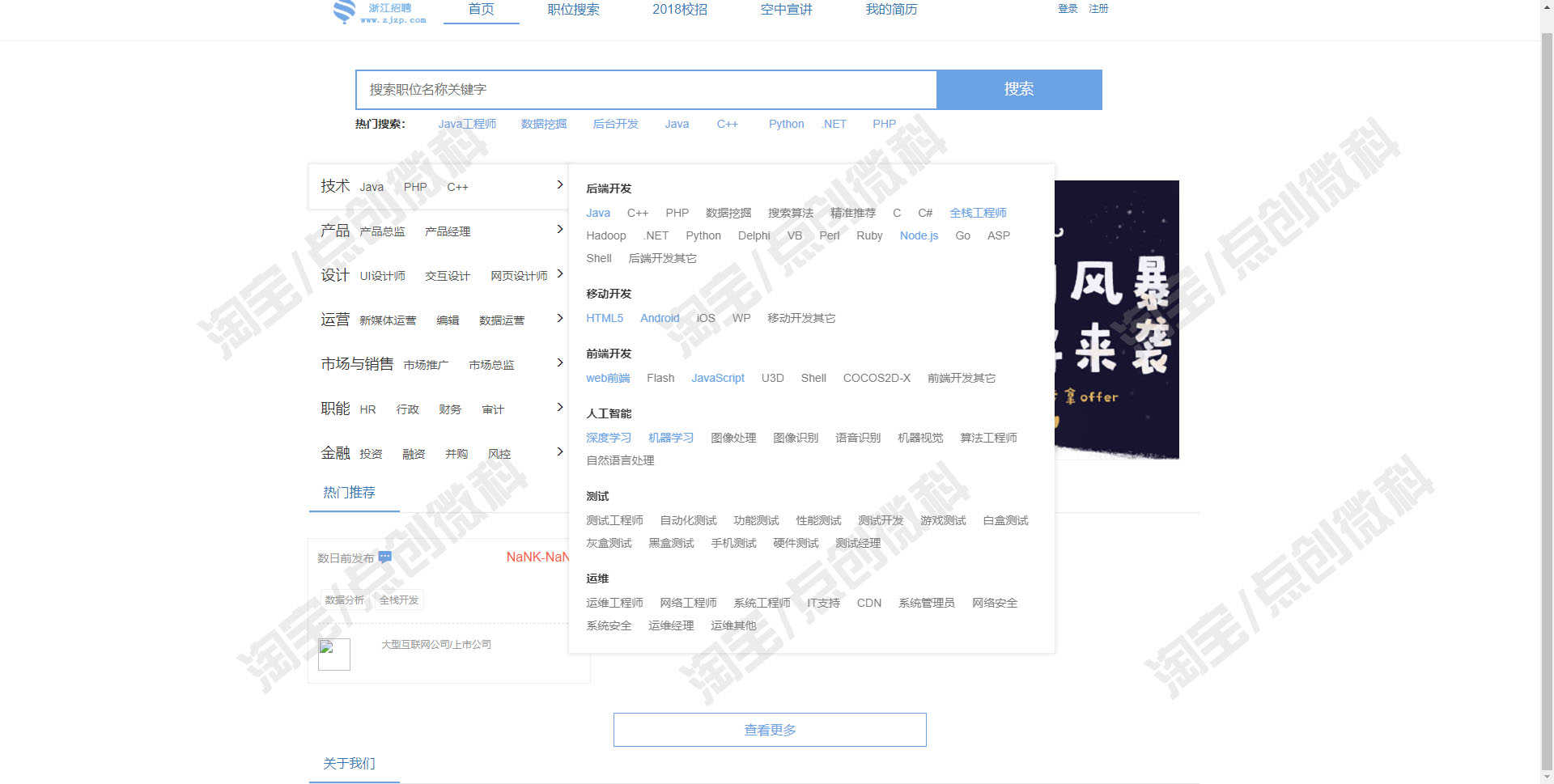
Task: Click the chat bubble icon beside 数日前发布
Action: click(x=385, y=557)
